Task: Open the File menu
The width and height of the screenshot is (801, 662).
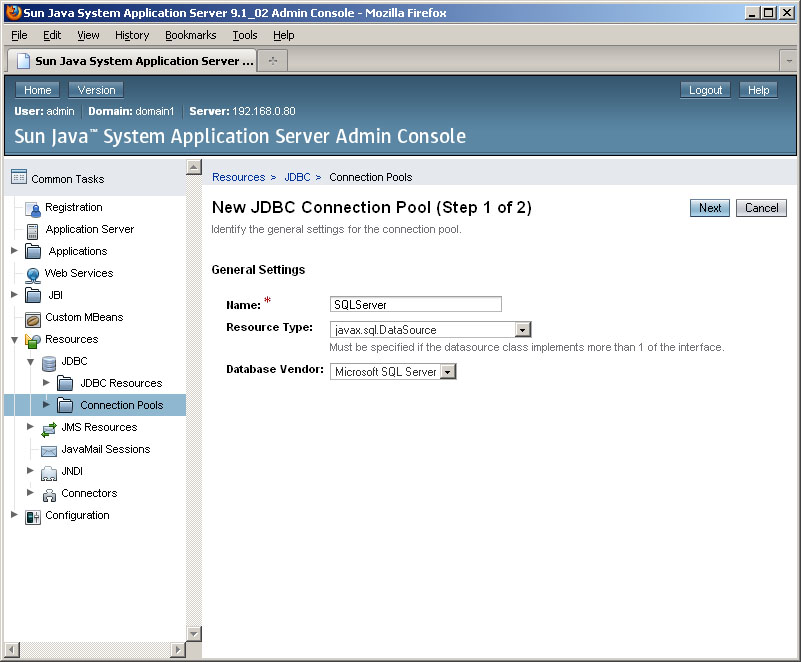Action: click(19, 35)
